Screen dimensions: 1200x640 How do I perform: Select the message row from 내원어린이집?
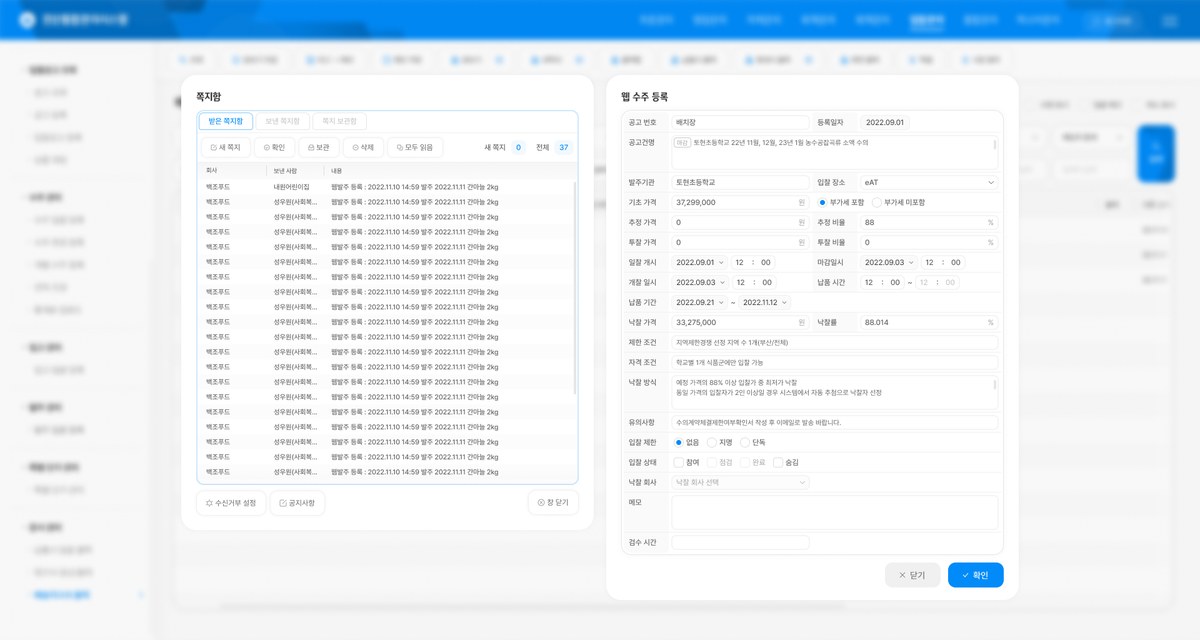(x=388, y=187)
